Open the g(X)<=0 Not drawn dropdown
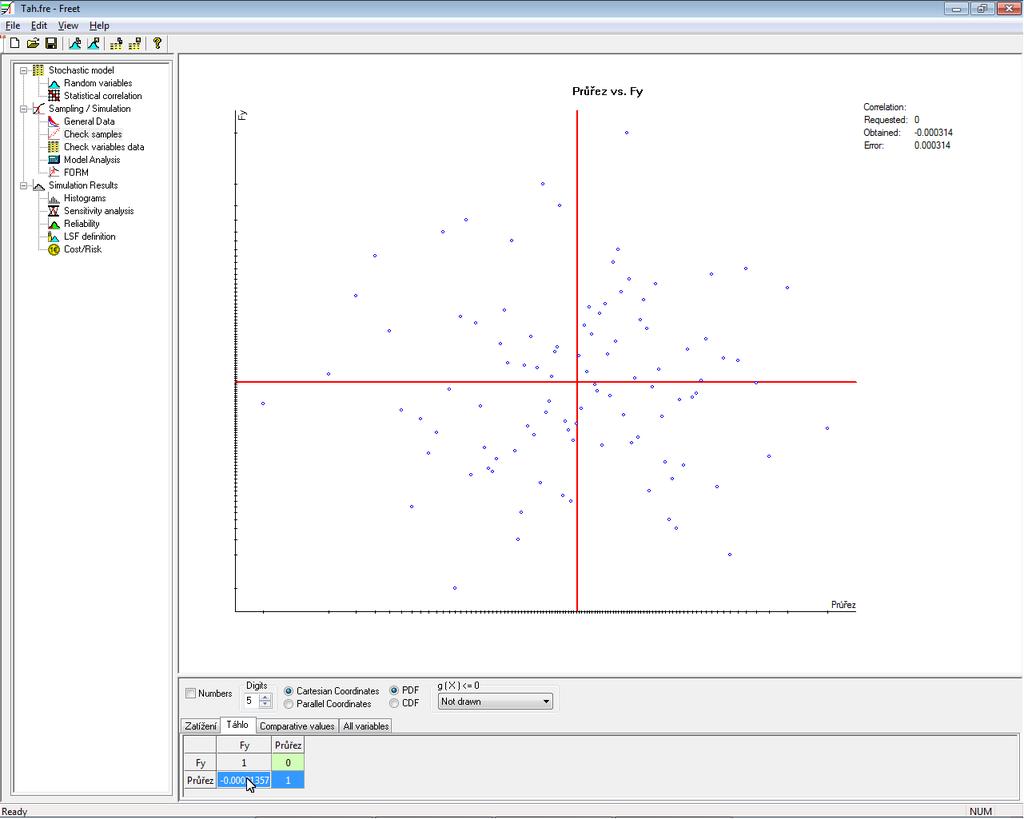1024x819 pixels. 495,701
